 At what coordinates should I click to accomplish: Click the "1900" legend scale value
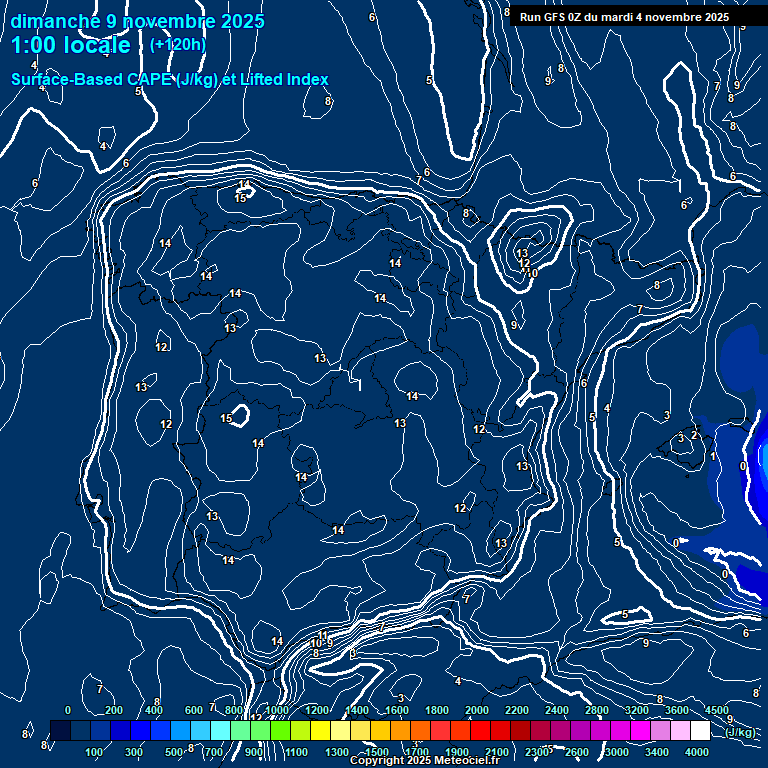point(457,752)
